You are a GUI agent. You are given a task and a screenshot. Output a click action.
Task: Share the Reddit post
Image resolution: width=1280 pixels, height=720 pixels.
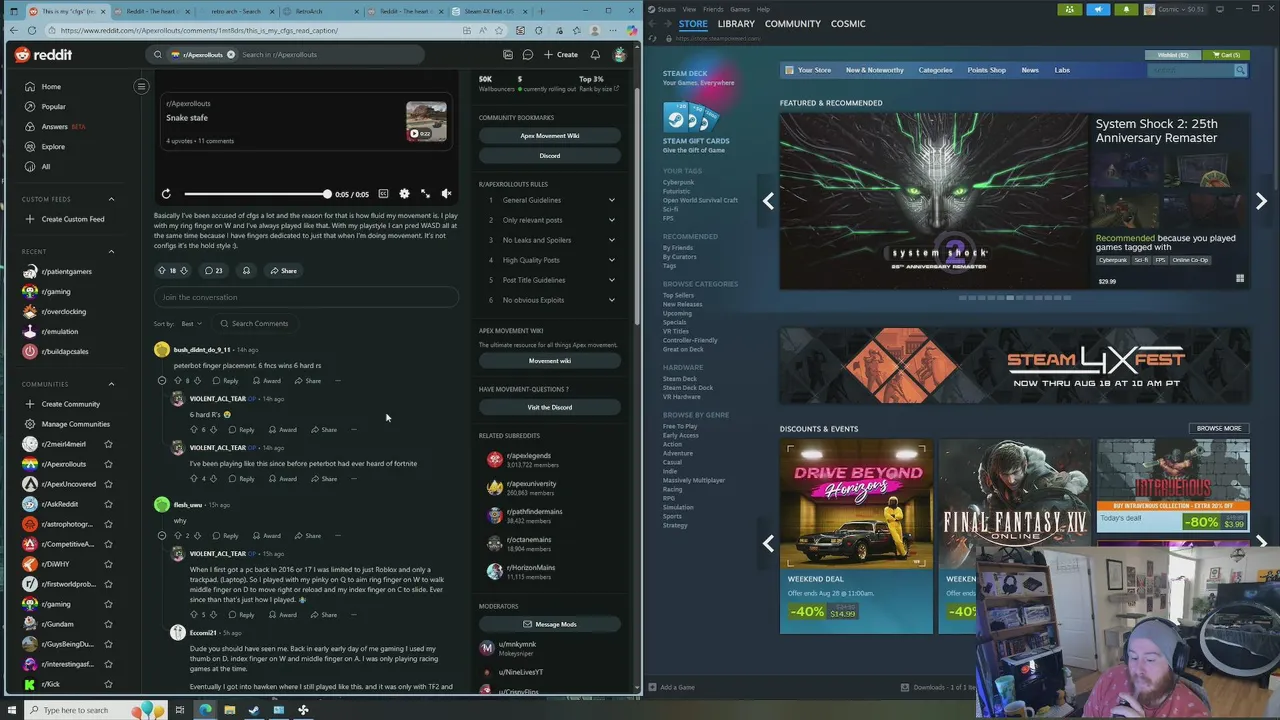click(x=283, y=271)
